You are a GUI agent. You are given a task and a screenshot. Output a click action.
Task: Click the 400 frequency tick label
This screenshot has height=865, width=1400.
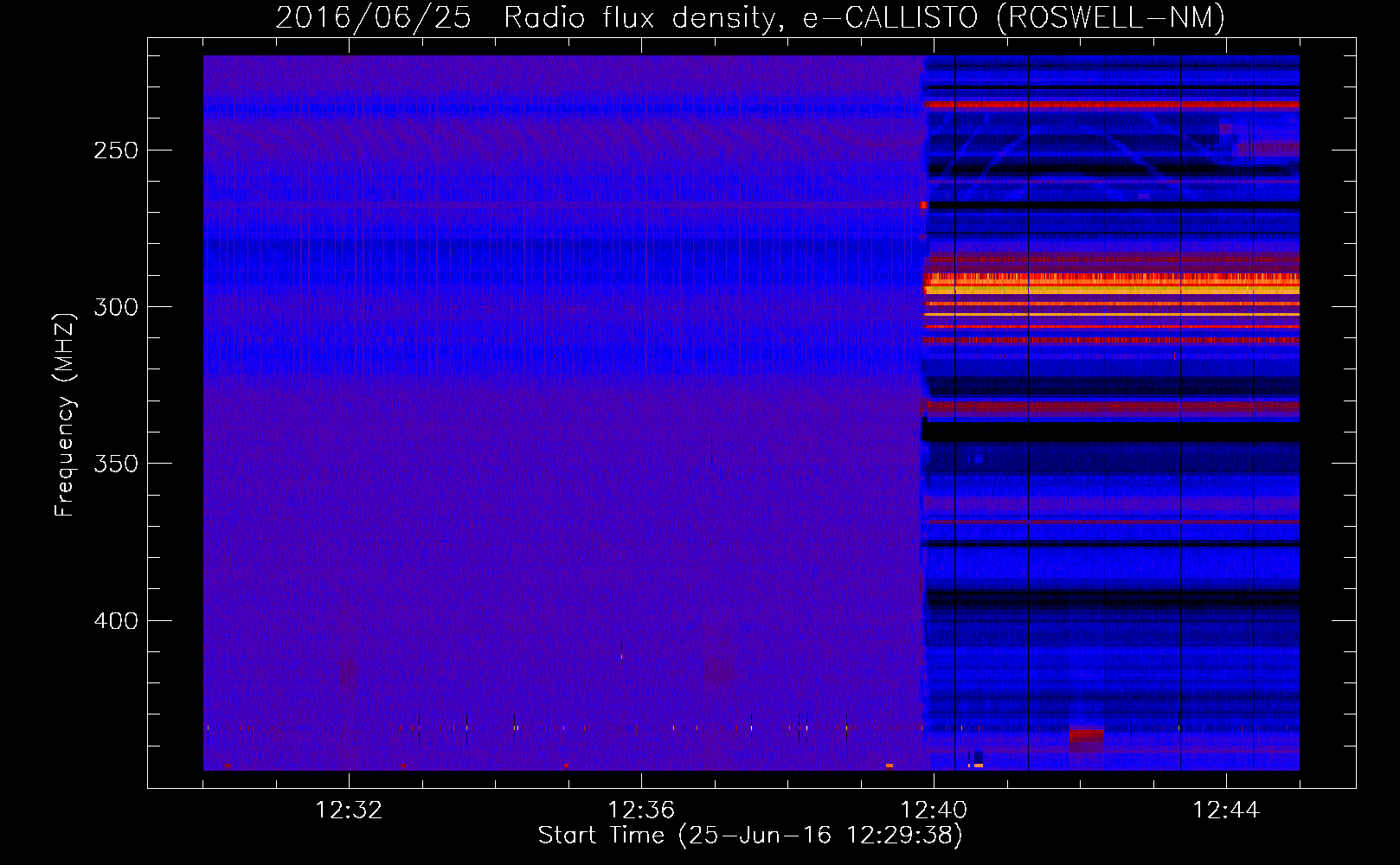(116, 621)
